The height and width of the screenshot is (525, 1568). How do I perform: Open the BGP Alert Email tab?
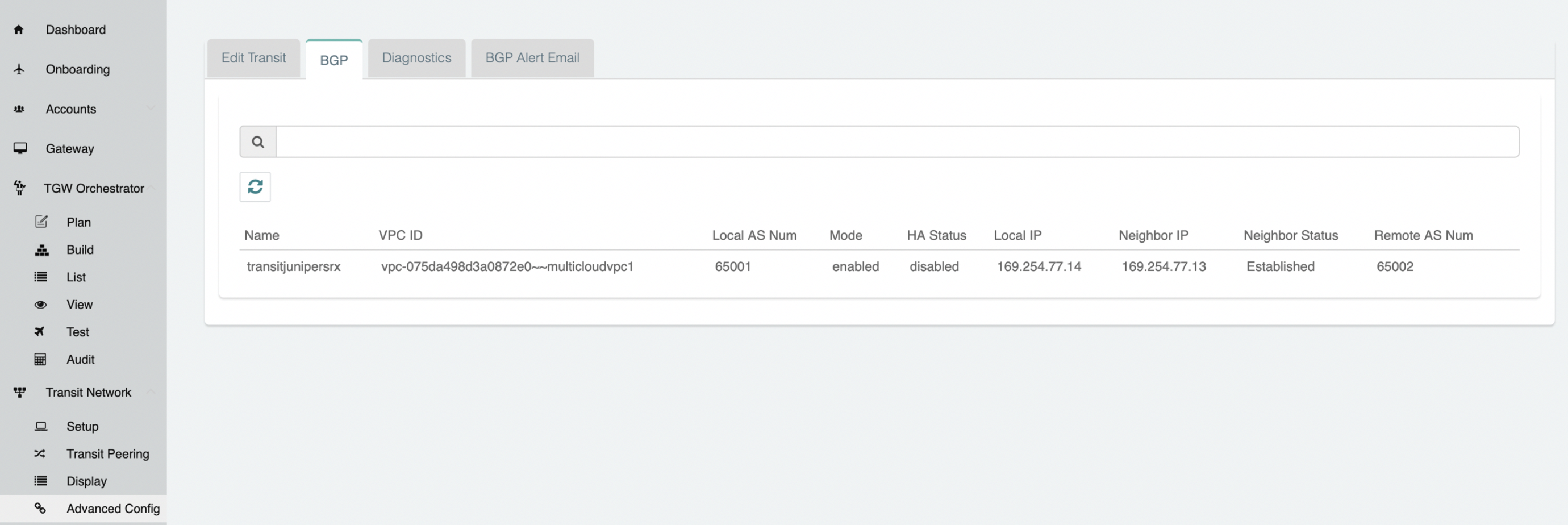coord(531,58)
